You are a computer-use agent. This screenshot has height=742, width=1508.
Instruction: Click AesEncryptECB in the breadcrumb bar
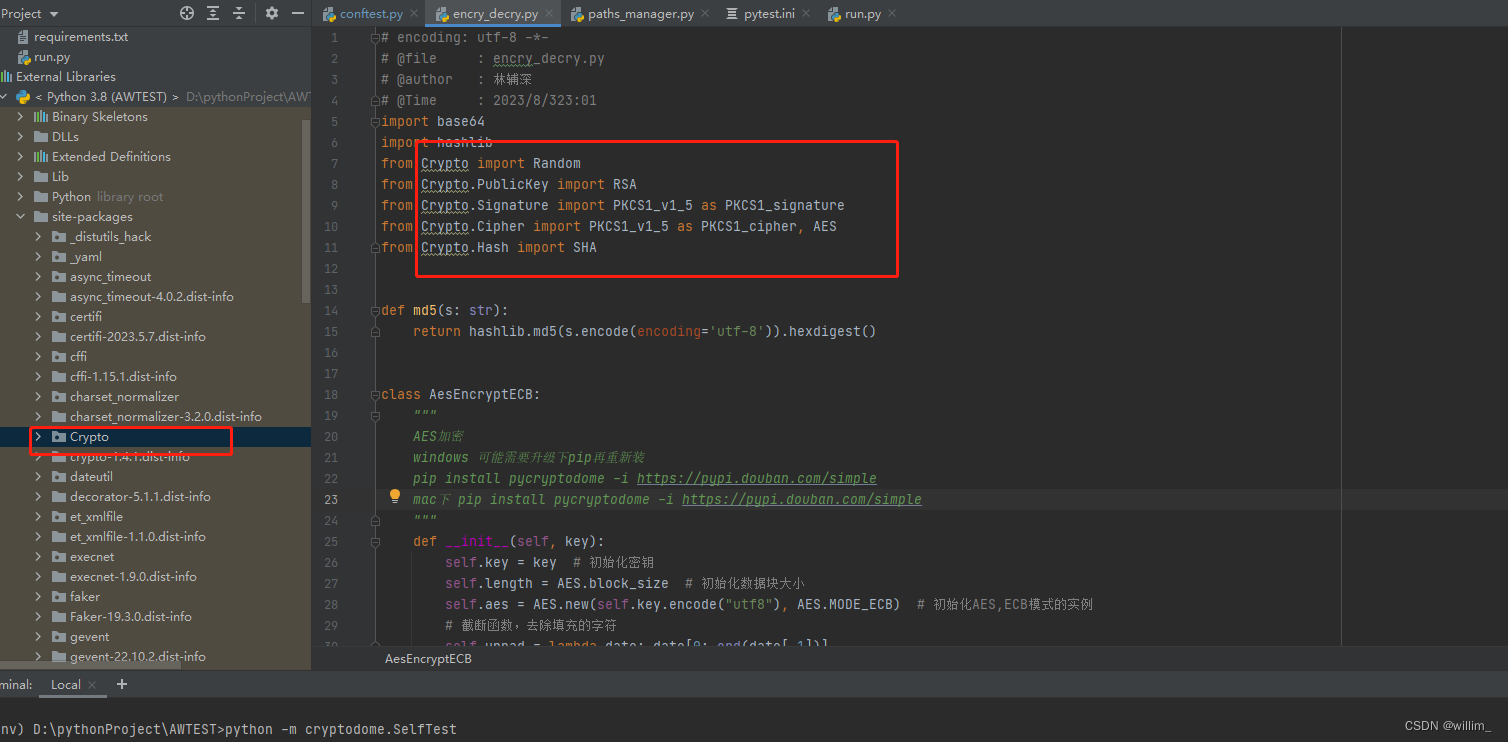tap(428, 659)
